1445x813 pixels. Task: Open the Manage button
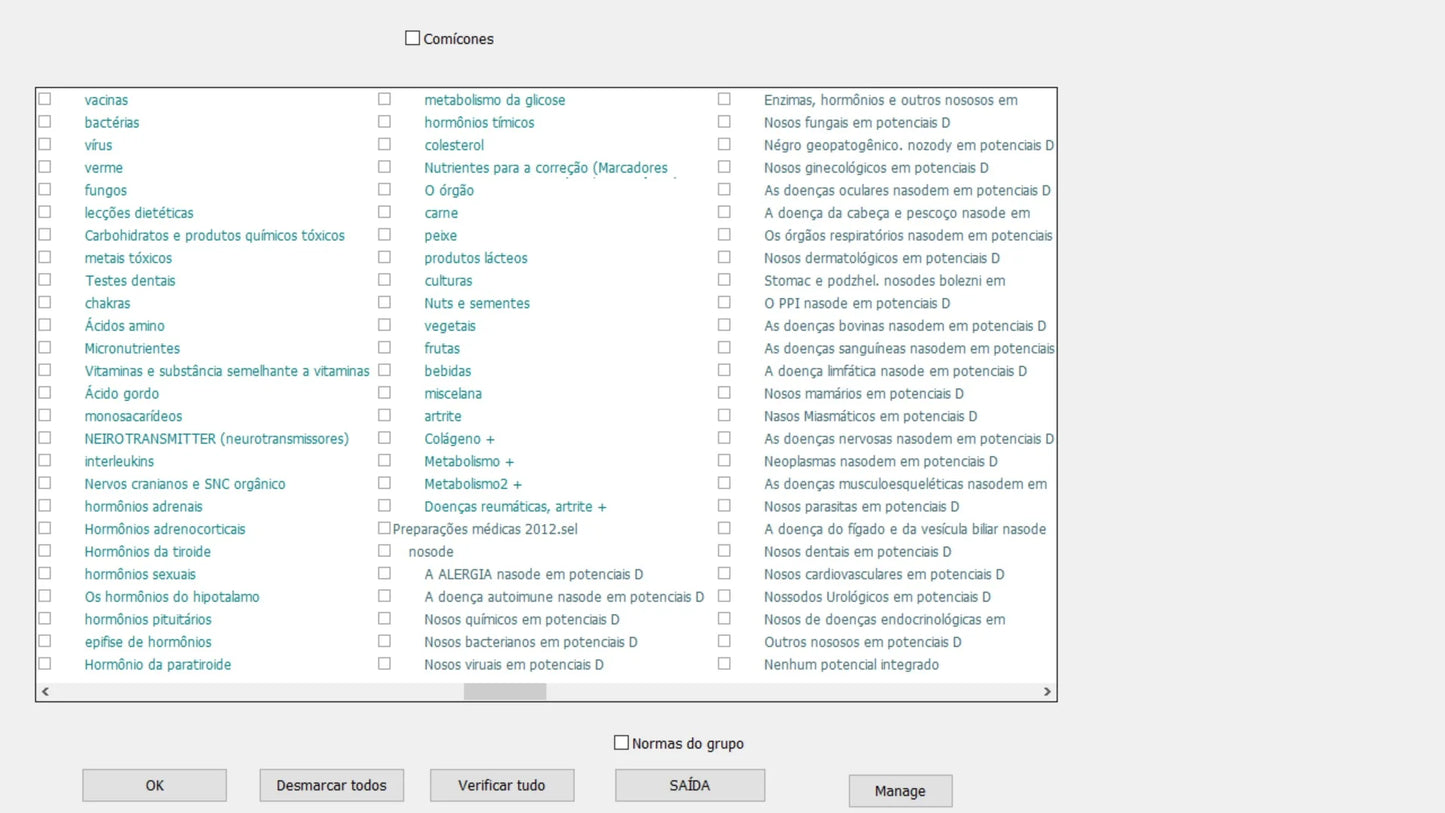pyautogui.click(x=900, y=791)
